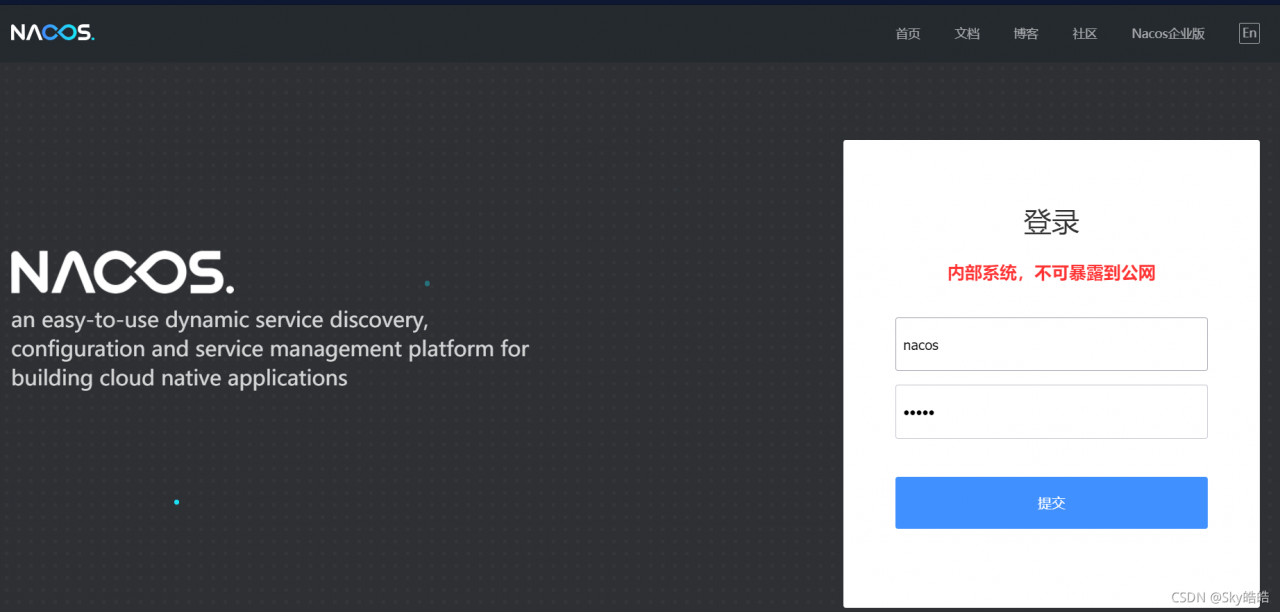Click the red 内部系统 warning text

[1051, 273]
